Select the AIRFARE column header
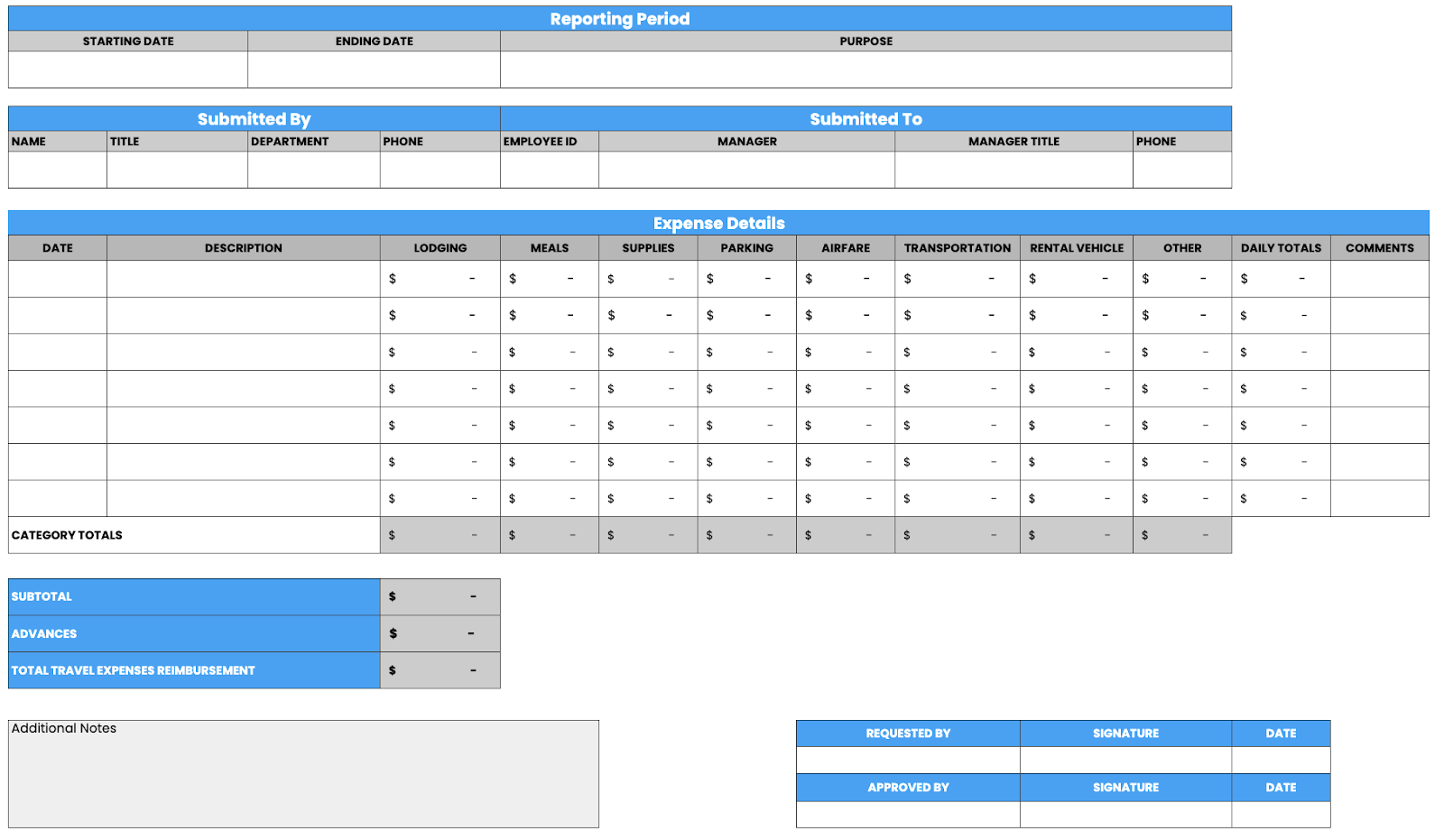1444x840 pixels. click(846, 248)
